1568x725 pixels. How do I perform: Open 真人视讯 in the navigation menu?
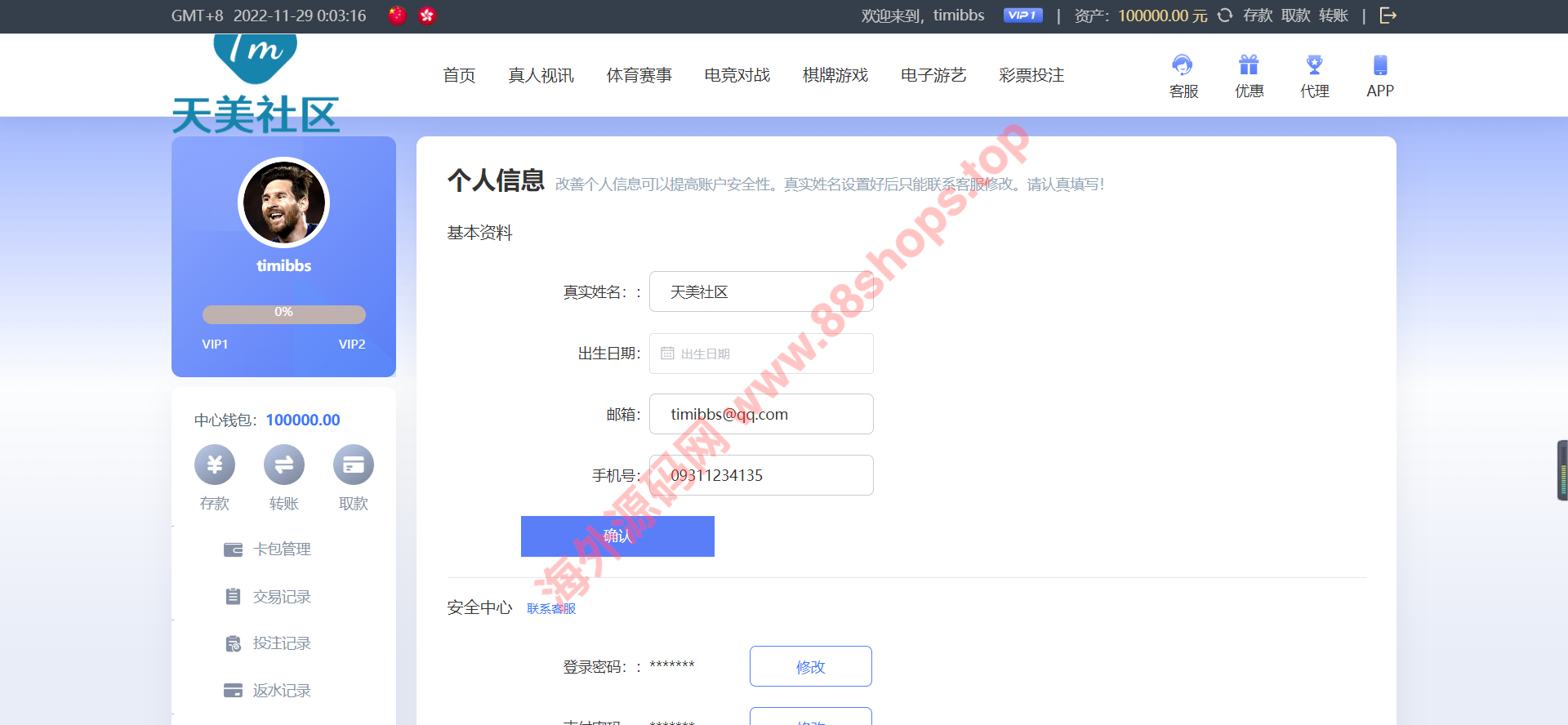click(x=541, y=75)
